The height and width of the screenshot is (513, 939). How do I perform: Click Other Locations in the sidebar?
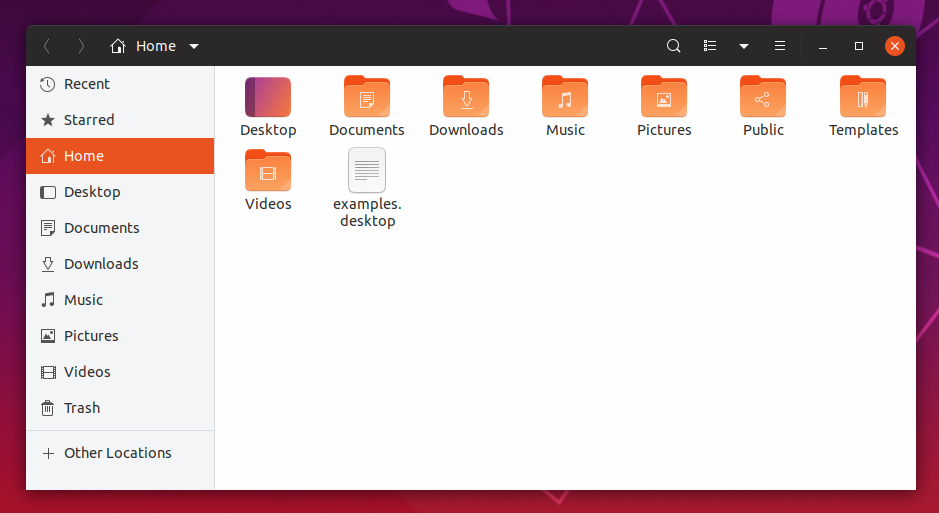click(117, 453)
